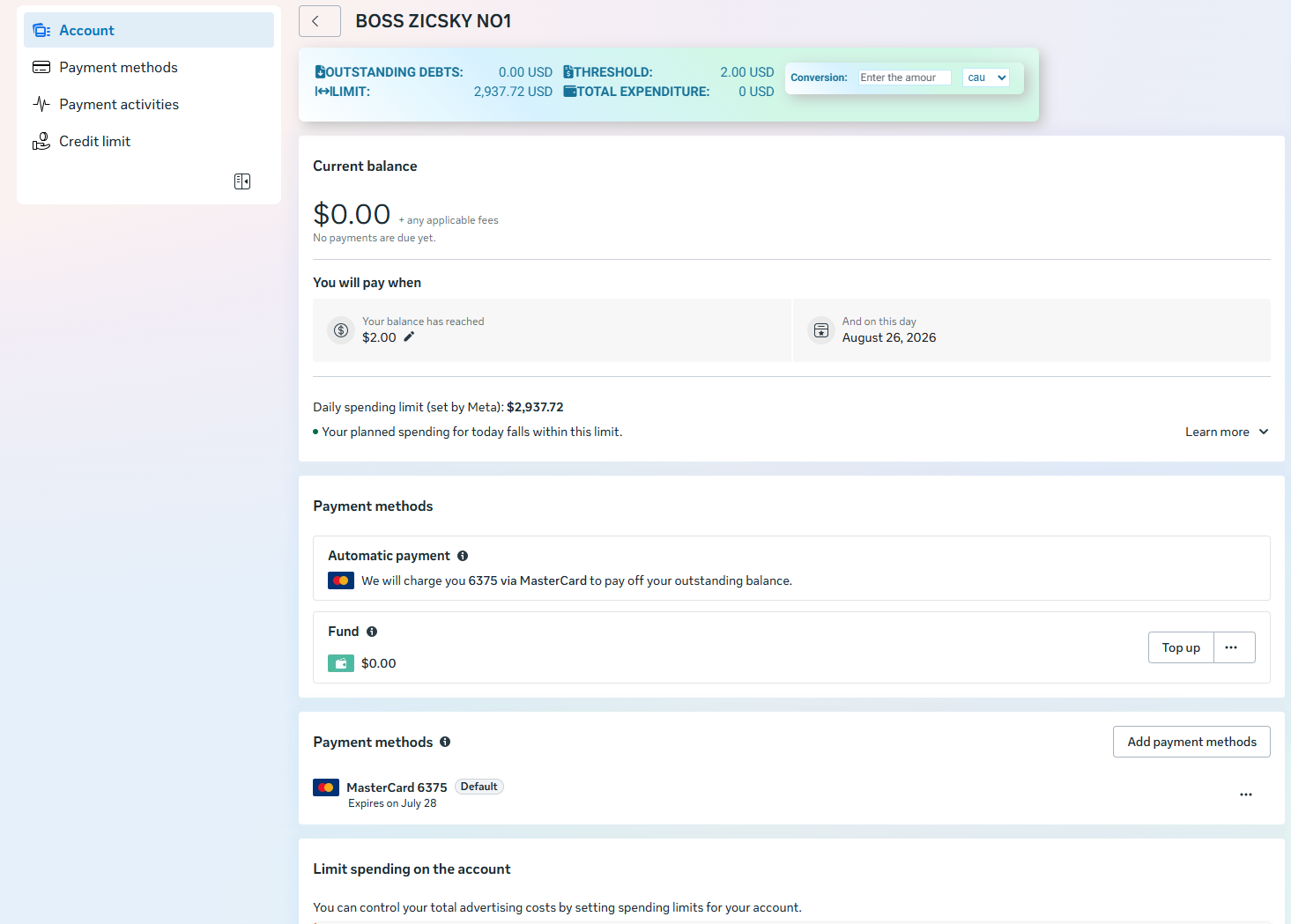Click the August 26, 2026 payment date
Image resolution: width=1291 pixels, height=924 pixels.
click(889, 337)
